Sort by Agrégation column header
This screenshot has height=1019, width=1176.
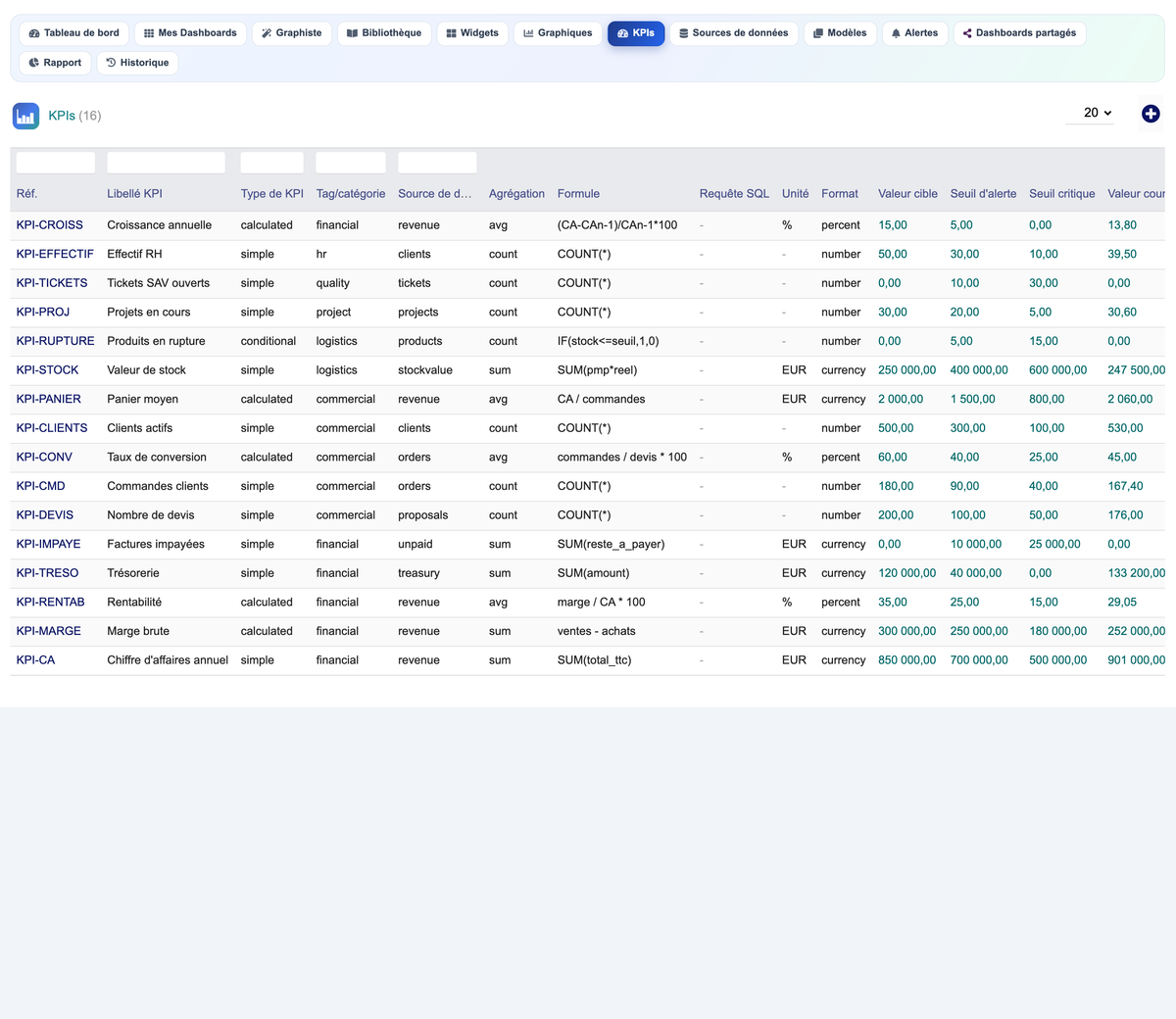(x=516, y=194)
